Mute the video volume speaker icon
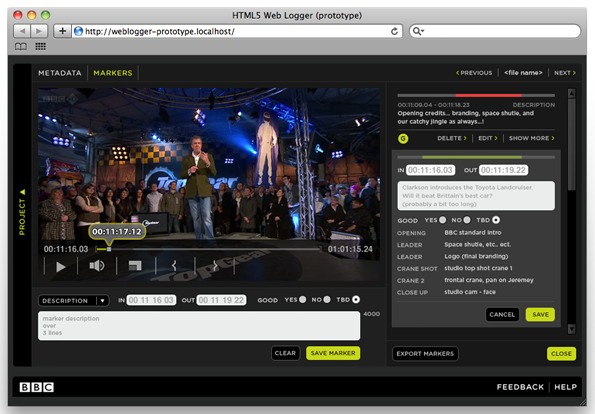The width and height of the screenshot is (595, 414). [97, 266]
